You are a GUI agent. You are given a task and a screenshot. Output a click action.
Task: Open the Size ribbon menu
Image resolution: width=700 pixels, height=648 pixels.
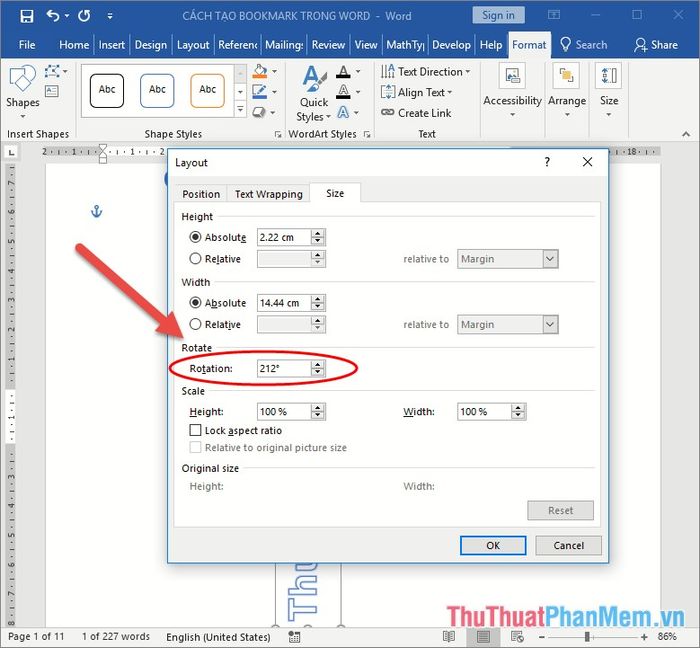609,91
